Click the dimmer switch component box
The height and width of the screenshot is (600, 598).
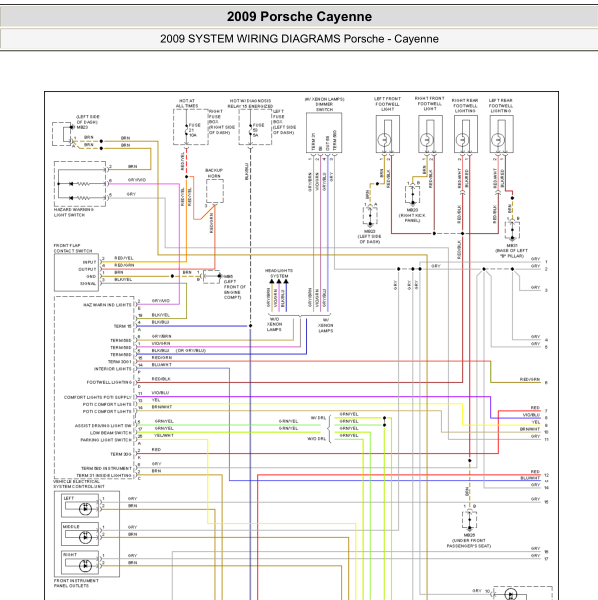coord(324,133)
